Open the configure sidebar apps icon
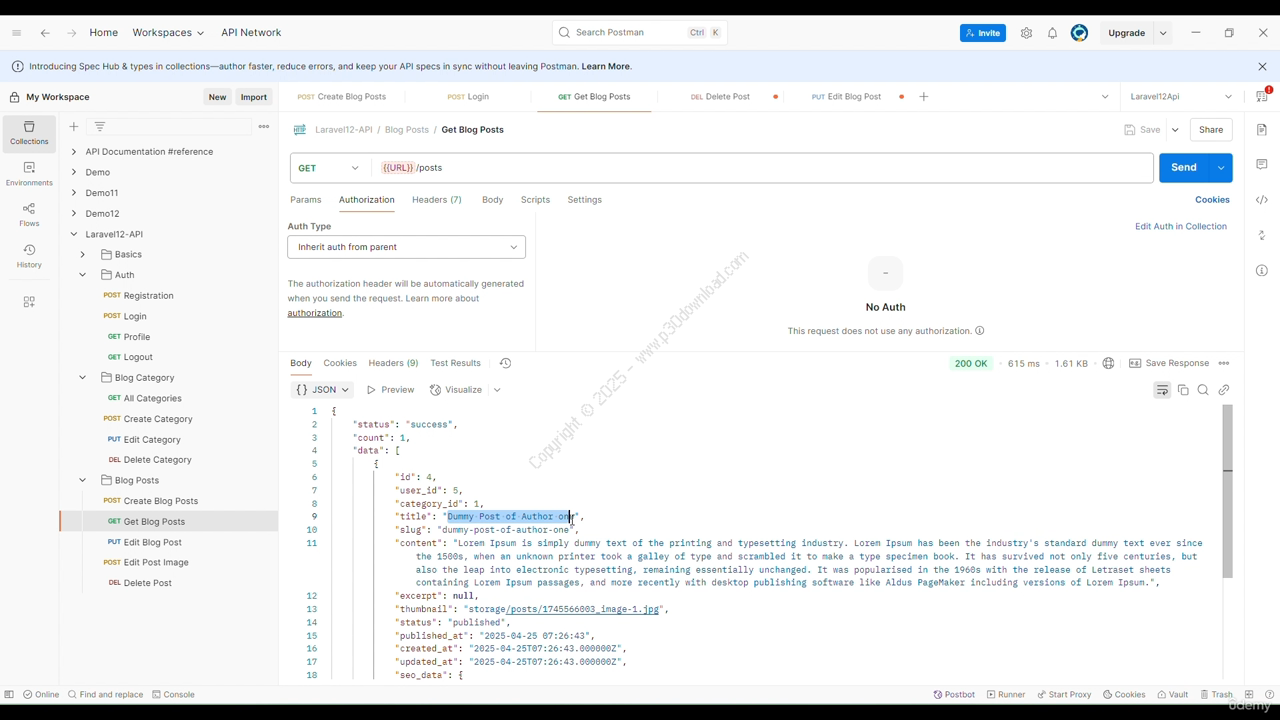 tap(29, 301)
